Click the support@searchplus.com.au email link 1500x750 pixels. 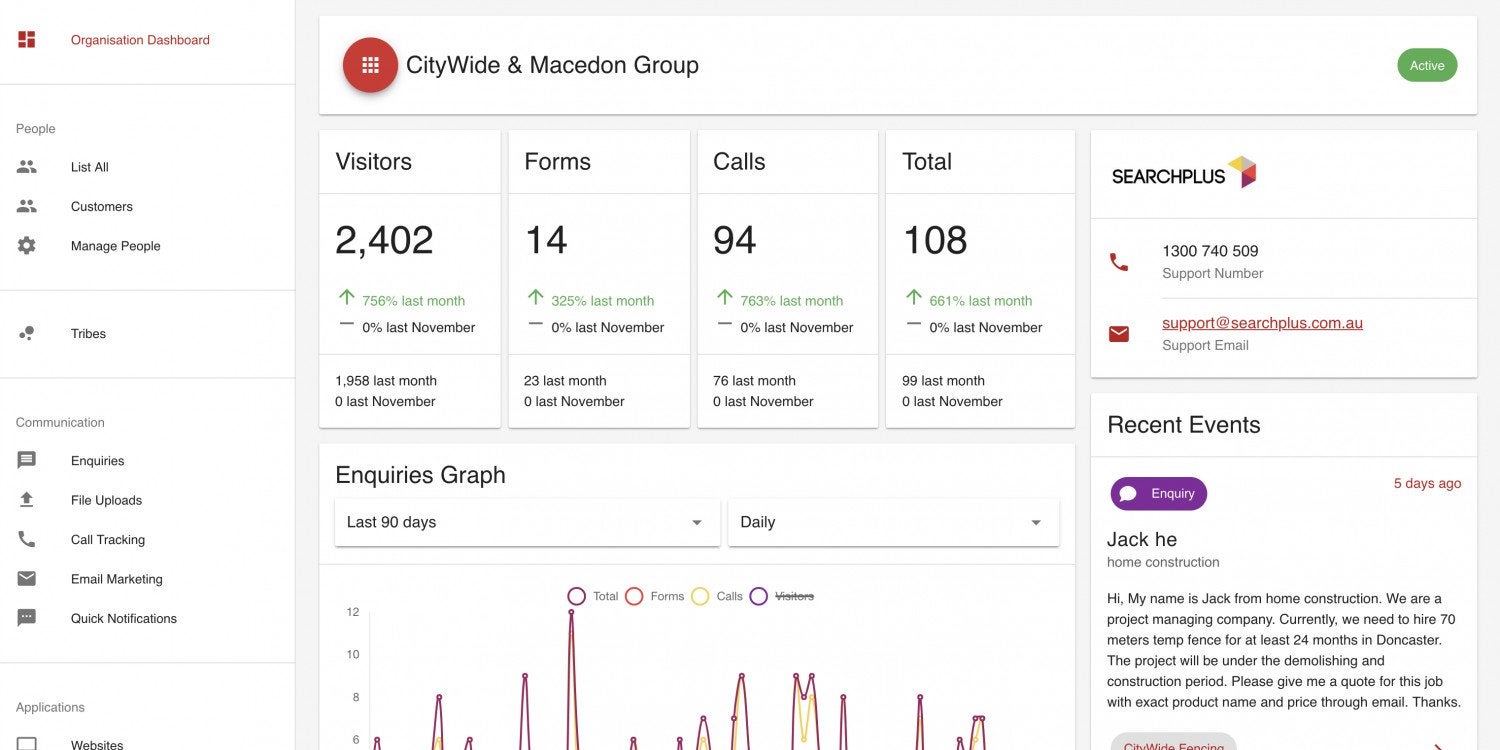point(1262,323)
